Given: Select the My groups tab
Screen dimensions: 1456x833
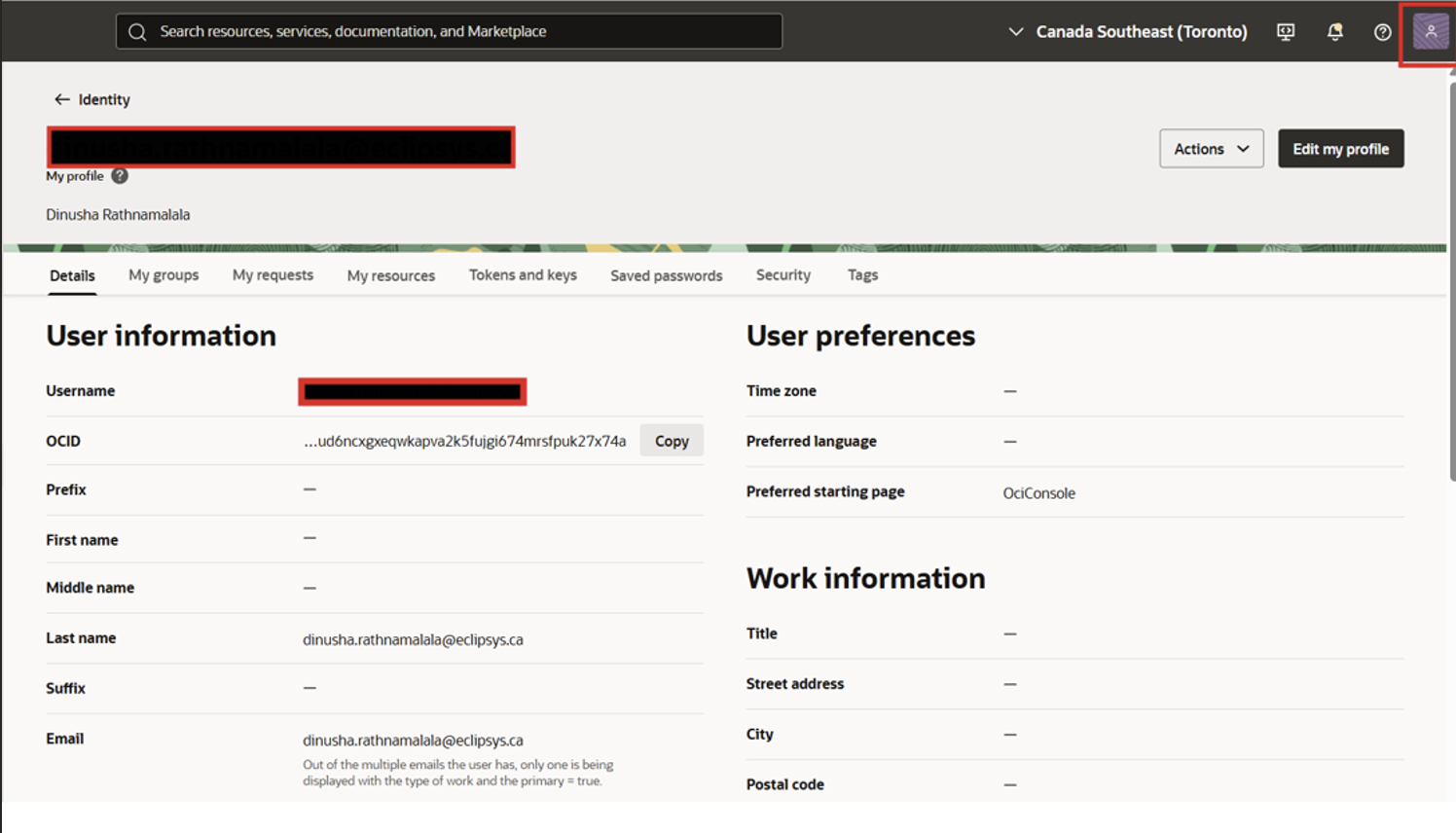Looking at the screenshot, I should (x=163, y=275).
